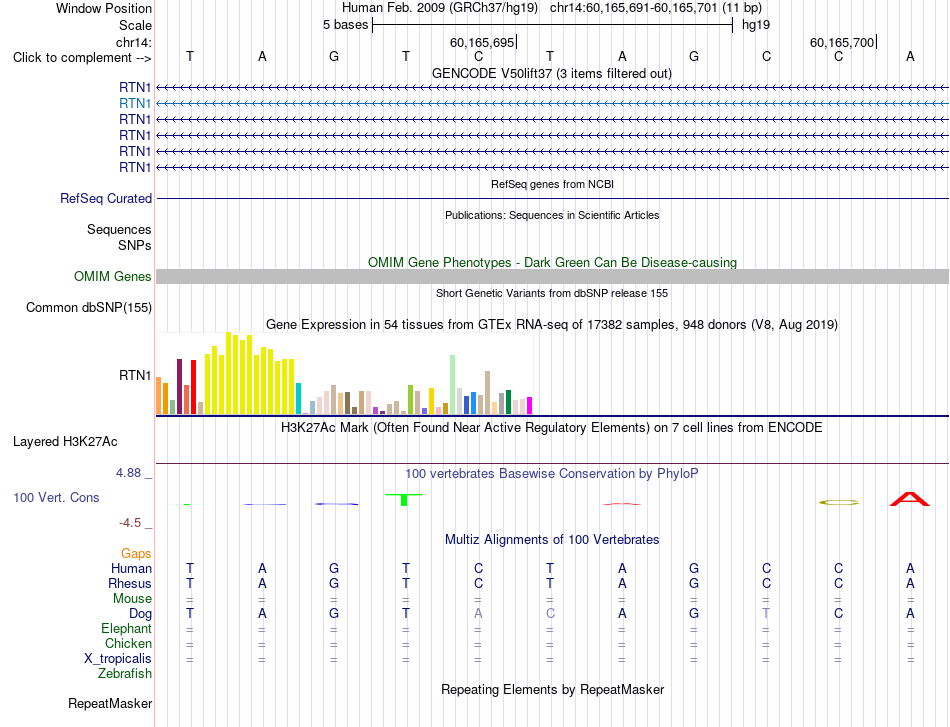Click the RepeatMasker track label
Screen dimensions: 950x727
(x=110, y=704)
